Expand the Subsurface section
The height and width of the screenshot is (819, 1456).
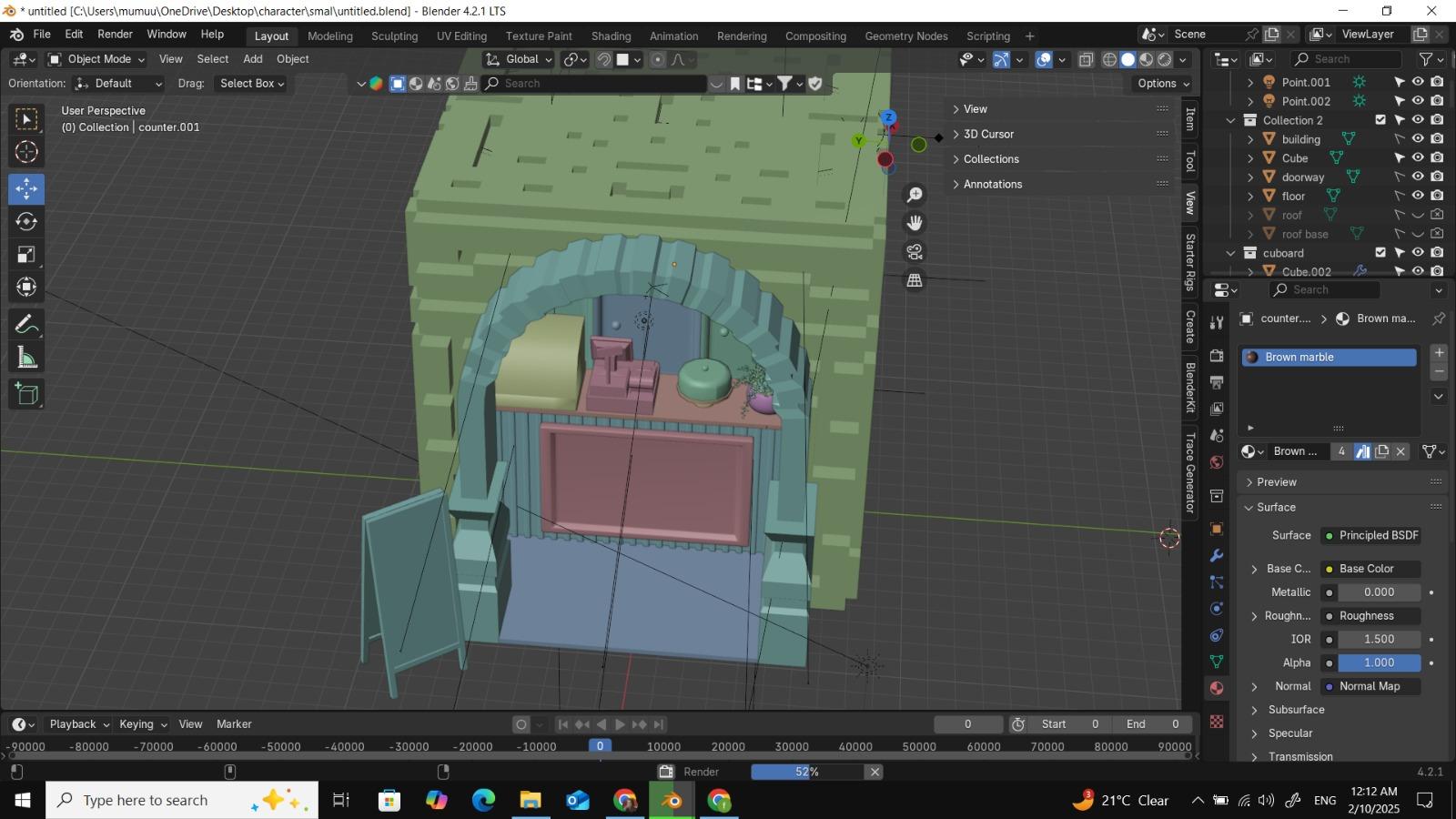(x=1296, y=710)
